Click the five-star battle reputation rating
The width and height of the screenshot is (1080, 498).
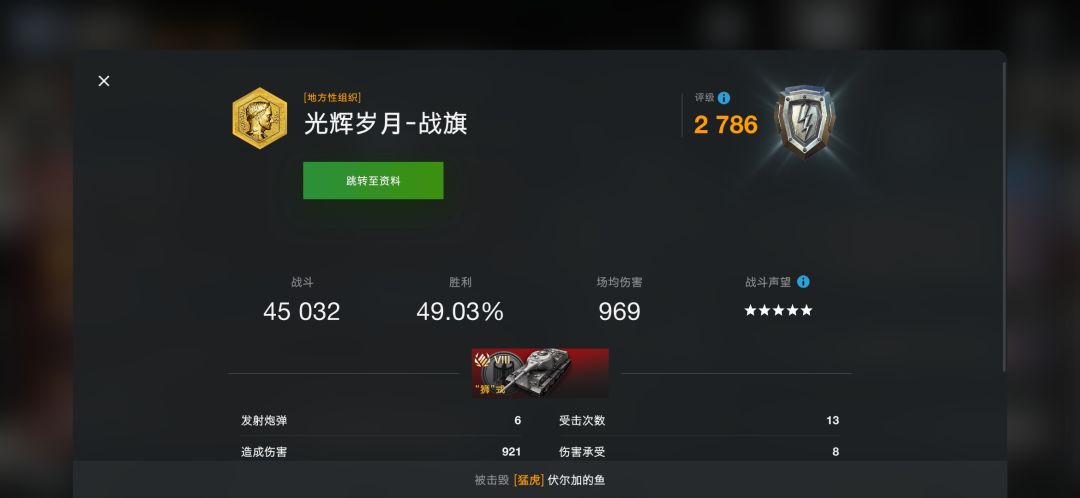coord(778,311)
